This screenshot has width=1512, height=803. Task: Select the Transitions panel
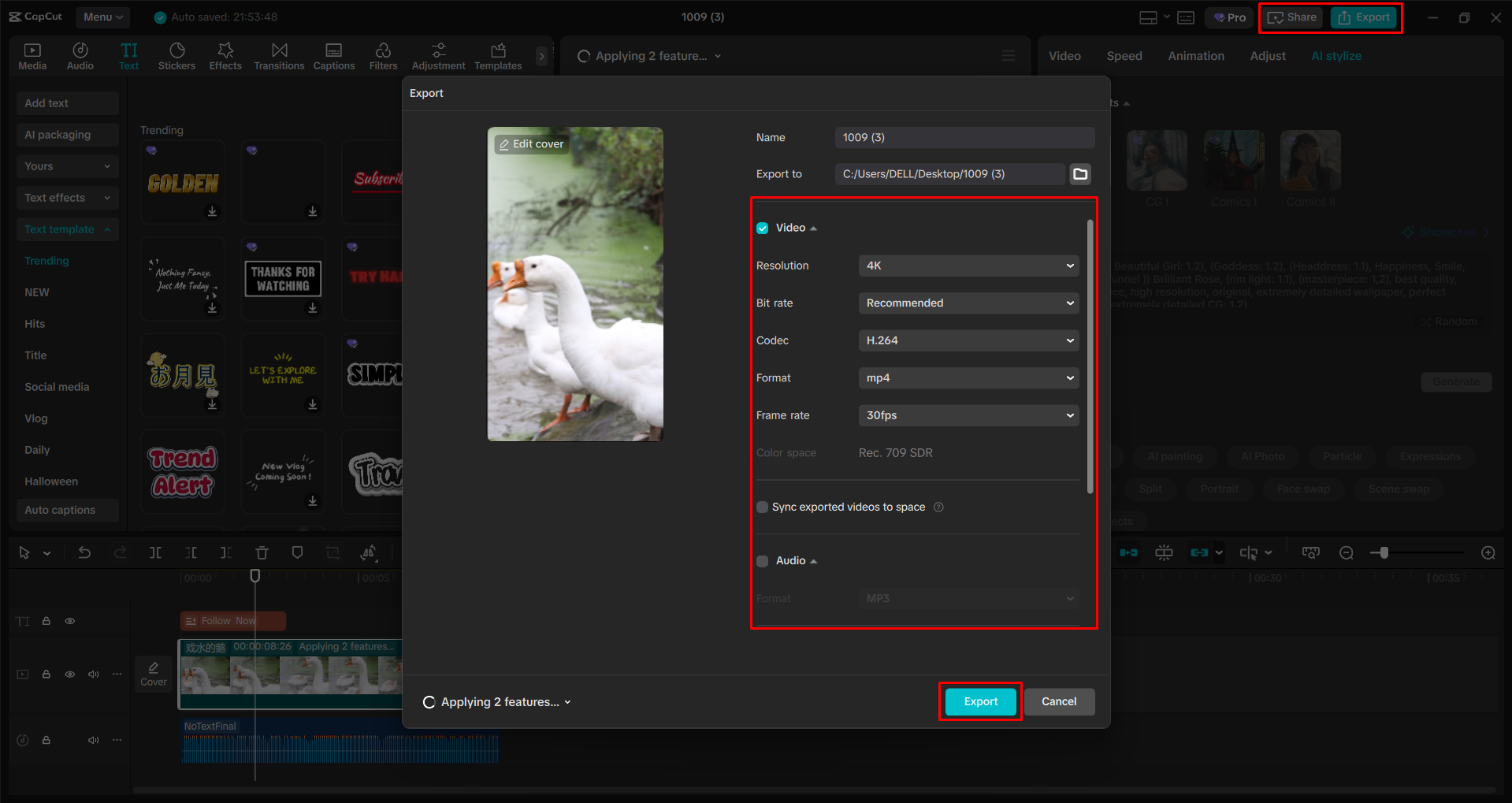coord(279,55)
